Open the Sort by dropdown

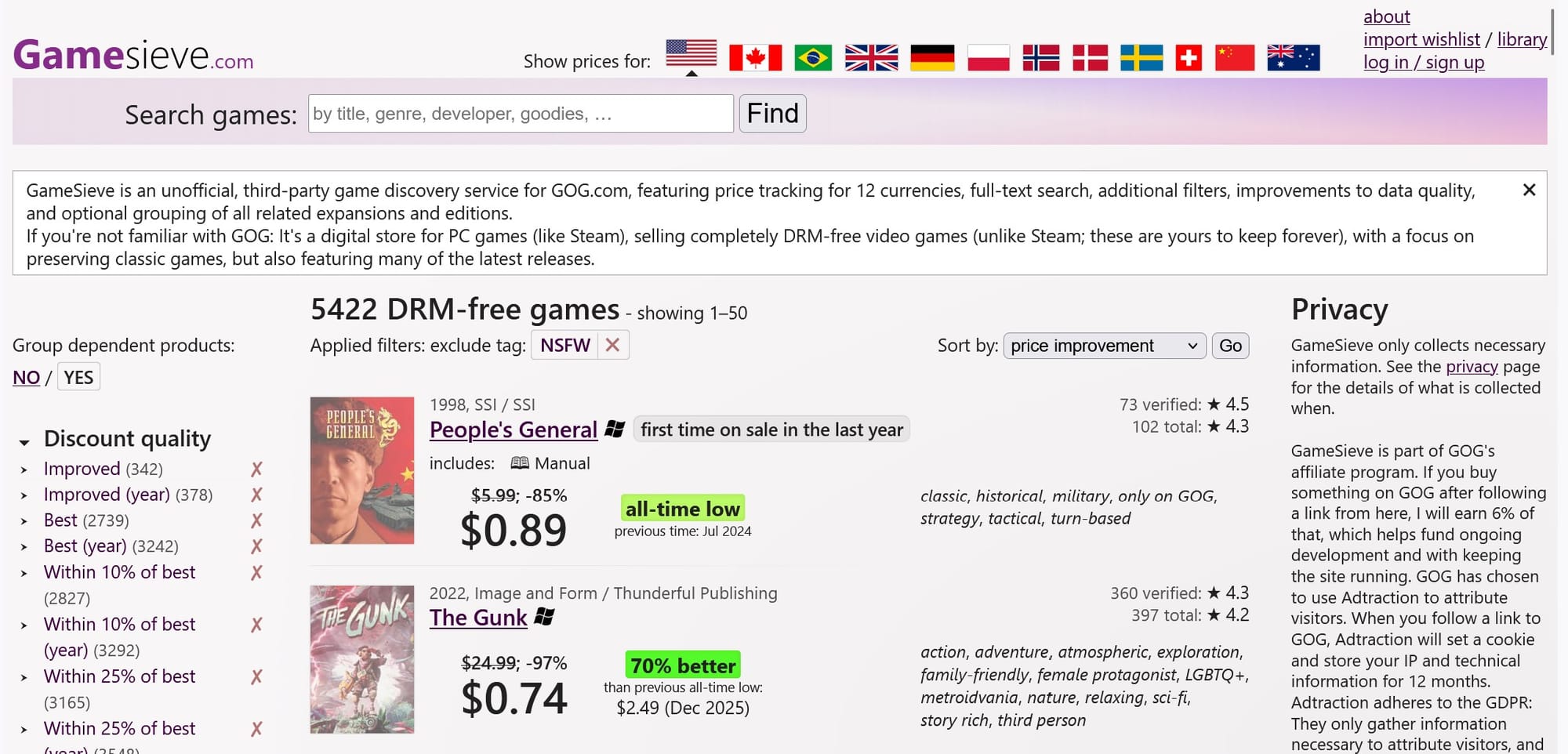1104,346
